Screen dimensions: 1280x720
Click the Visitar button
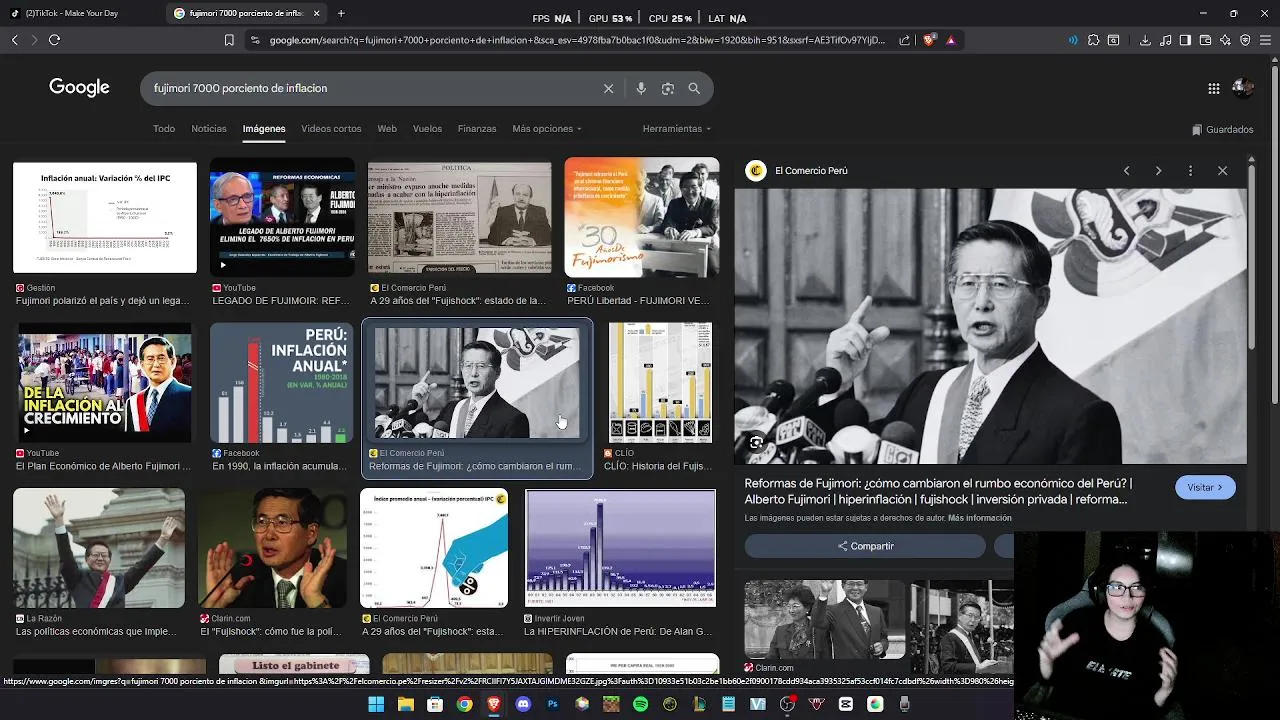pyautogui.click(x=1206, y=487)
